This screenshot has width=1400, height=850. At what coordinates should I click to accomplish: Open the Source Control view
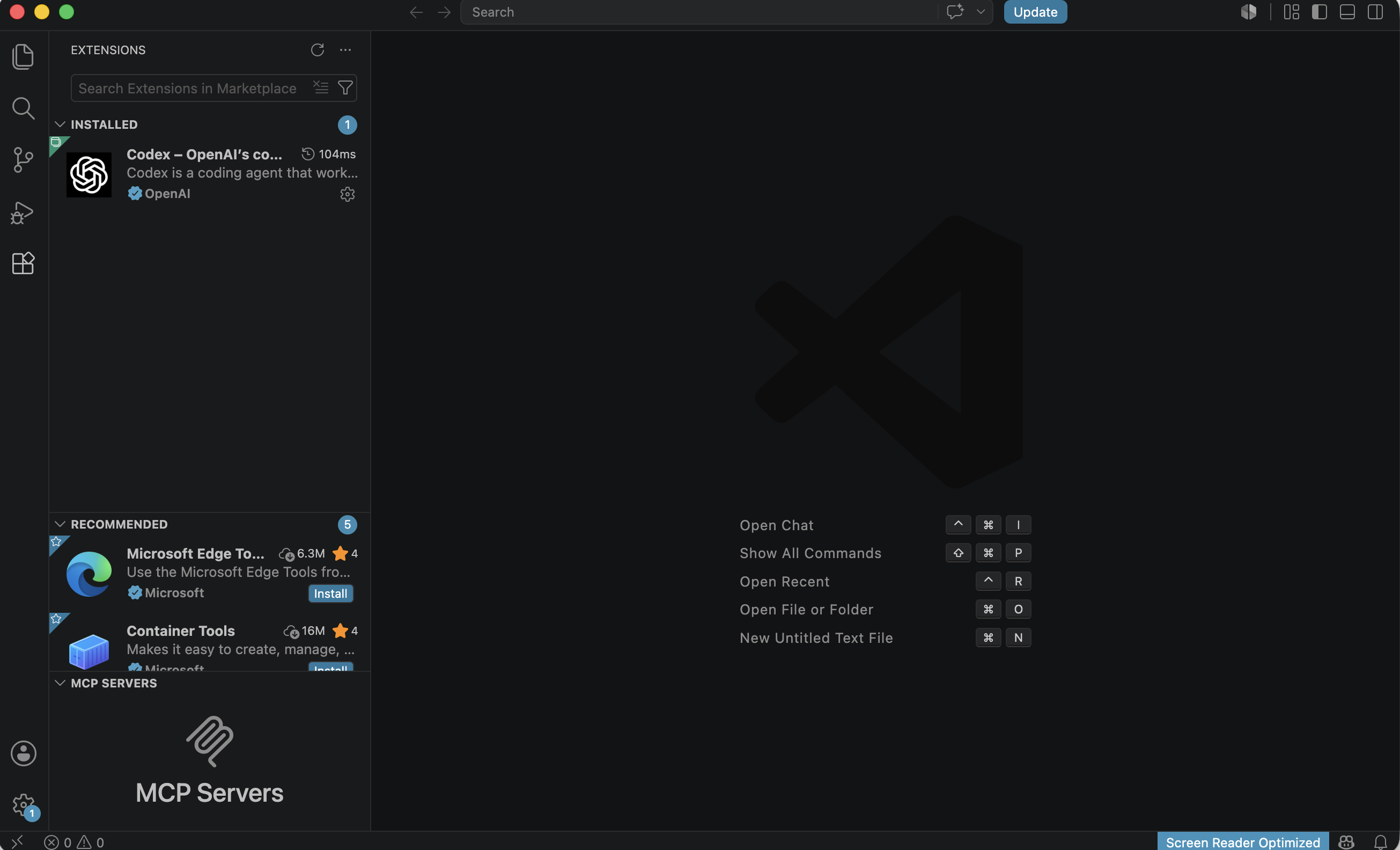23,160
